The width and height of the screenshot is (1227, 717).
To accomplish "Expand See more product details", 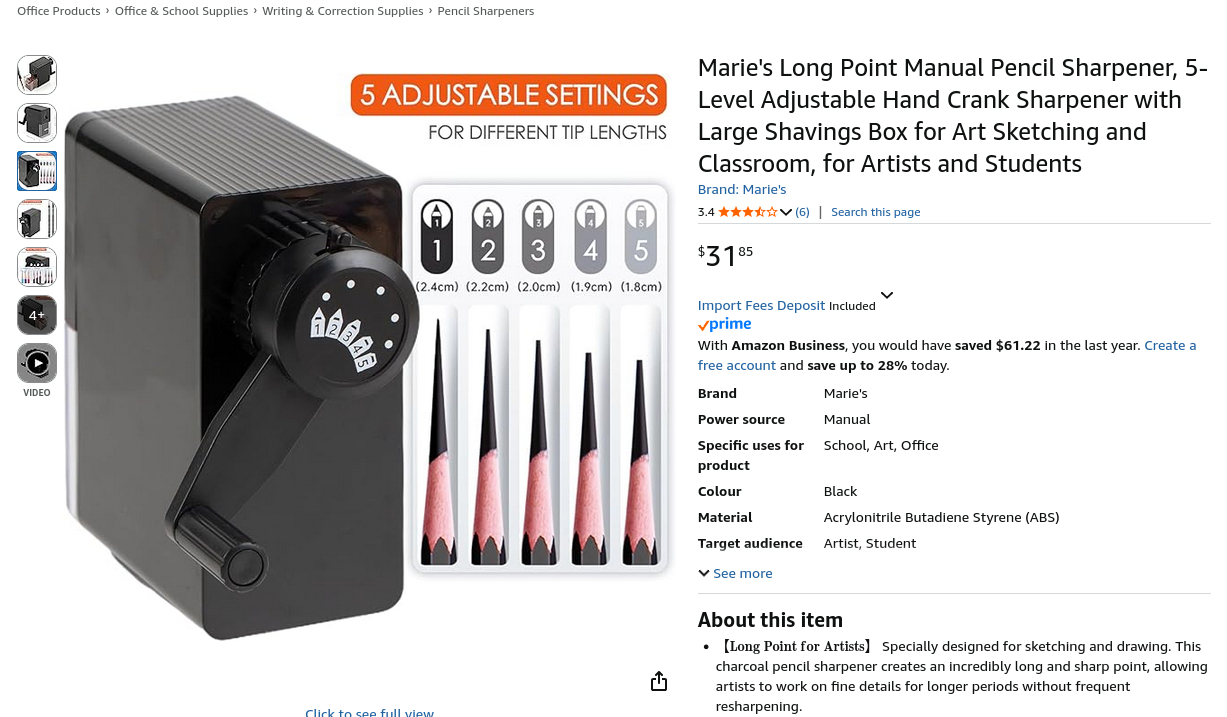I will tap(735, 573).
